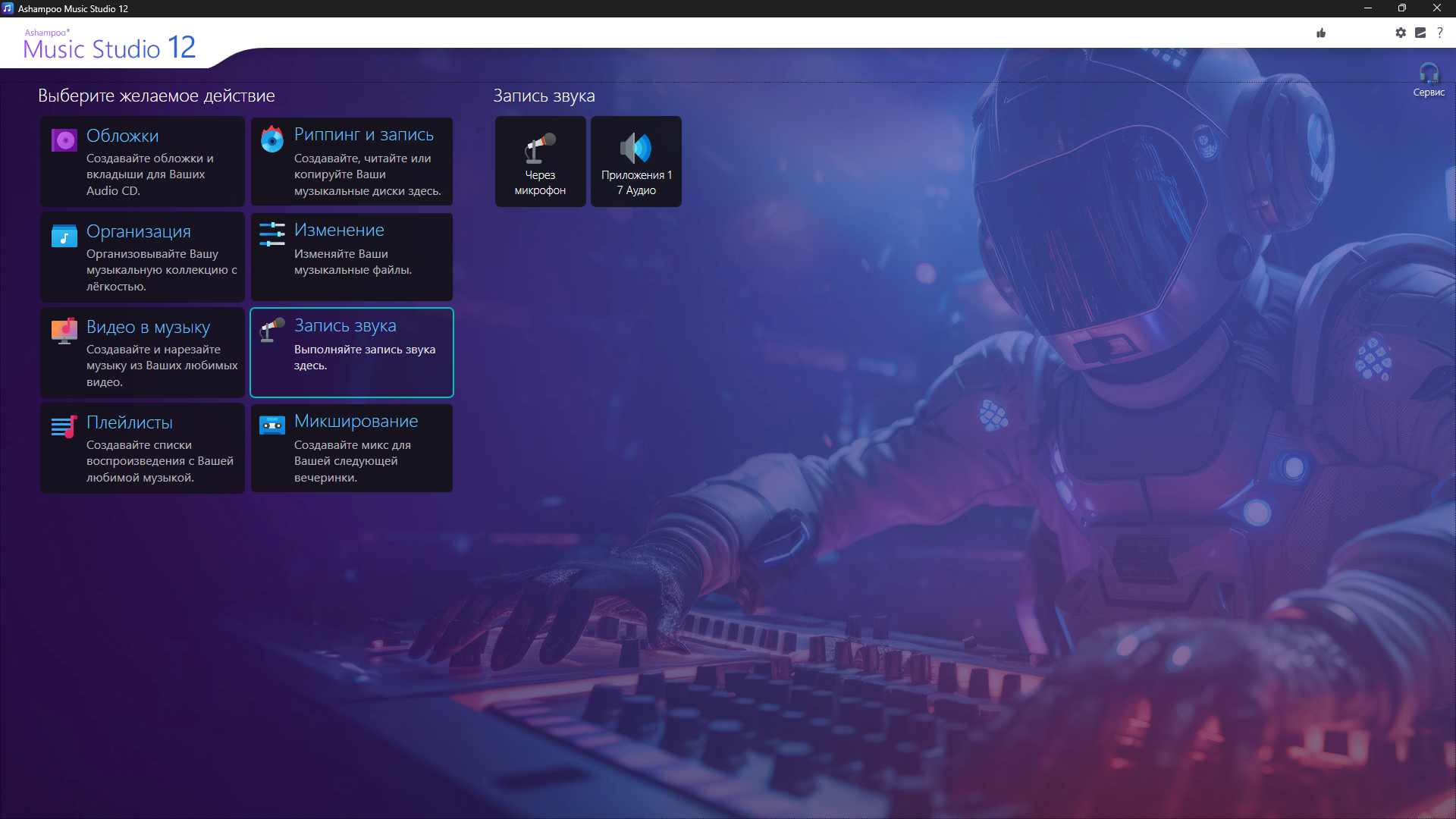Image resolution: width=1456 pixels, height=819 pixels.
Task: Open the Изменение heading link
Action: tap(339, 230)
